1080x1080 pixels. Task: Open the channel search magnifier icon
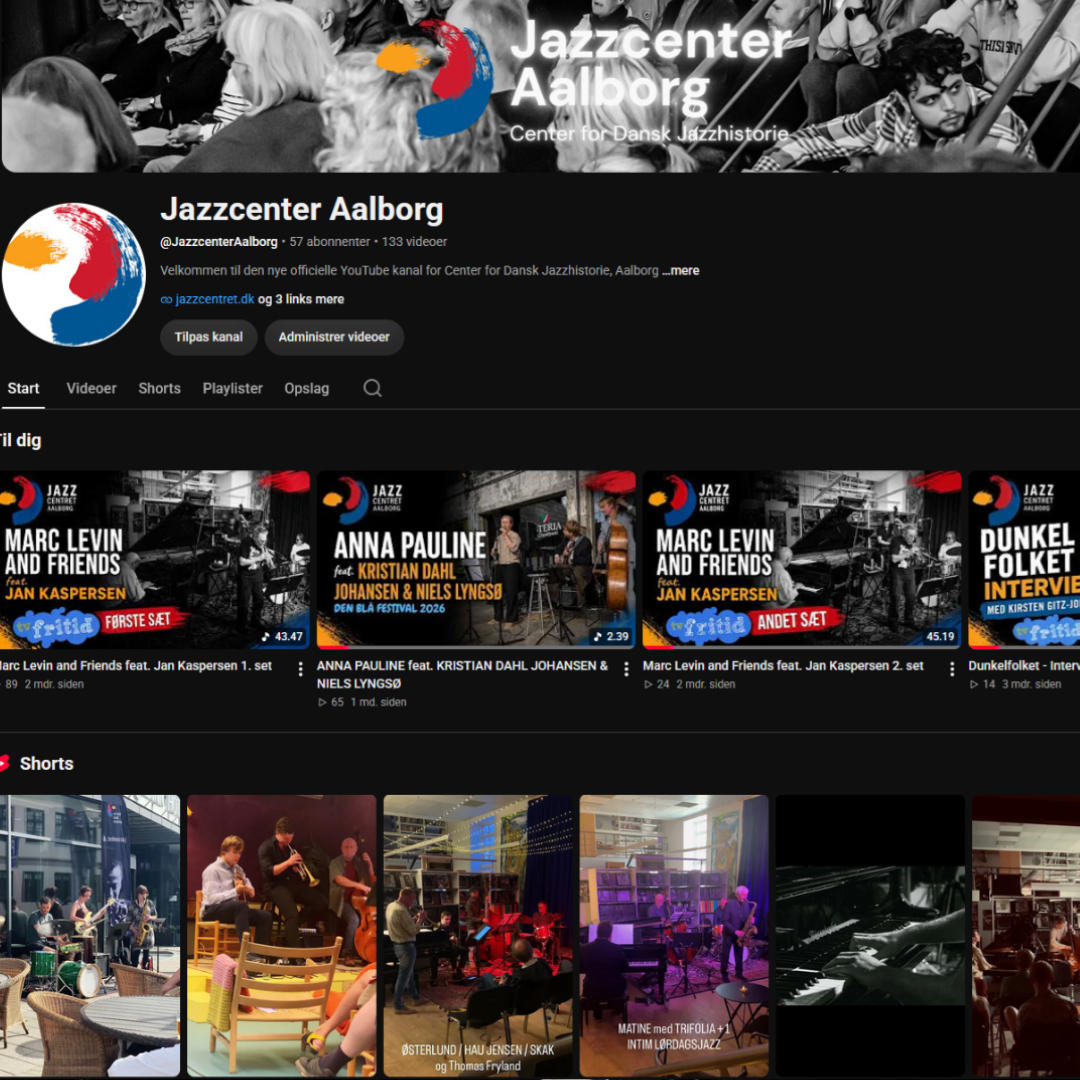click(372, 388)
